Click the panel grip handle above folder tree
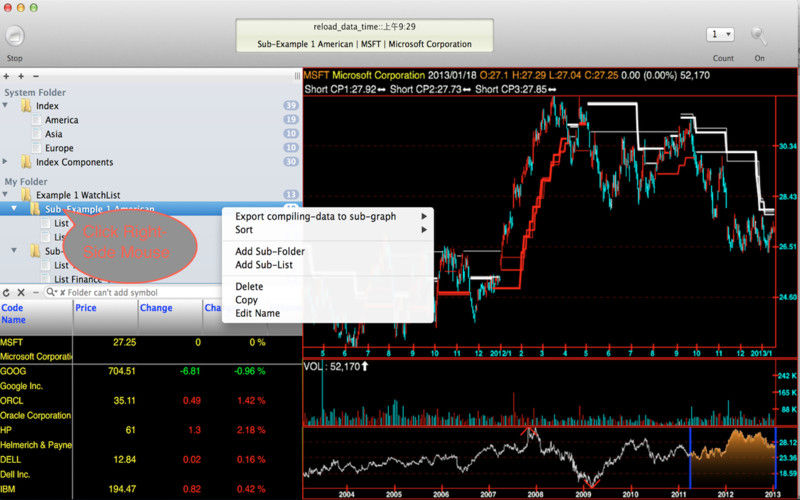Viewport: 800px width, 500px height. click(297, 76)
